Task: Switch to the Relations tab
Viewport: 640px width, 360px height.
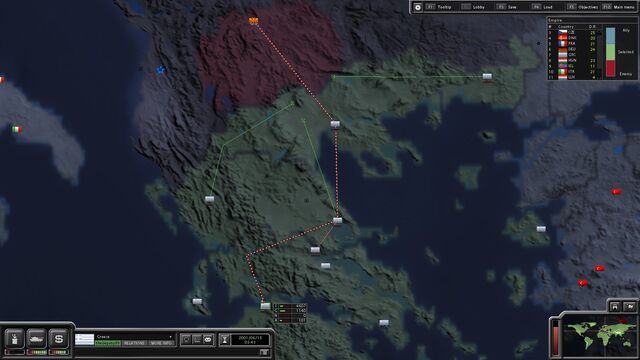Action: tap(135, 343)
